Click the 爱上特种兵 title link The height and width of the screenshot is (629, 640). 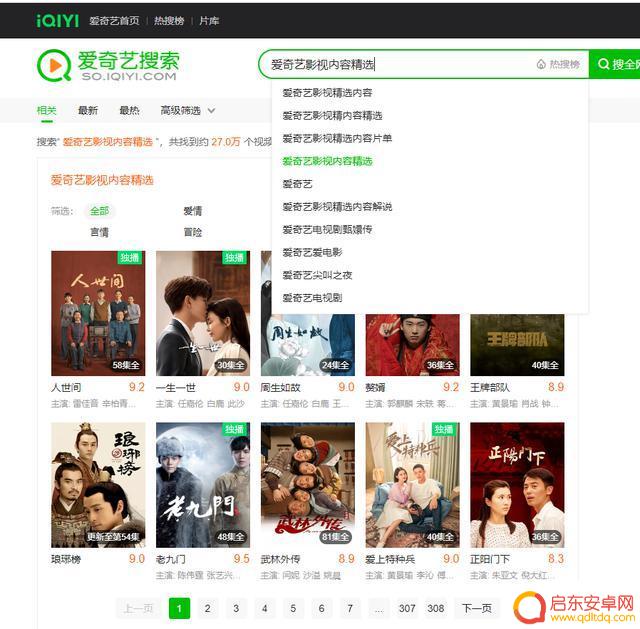390,559
